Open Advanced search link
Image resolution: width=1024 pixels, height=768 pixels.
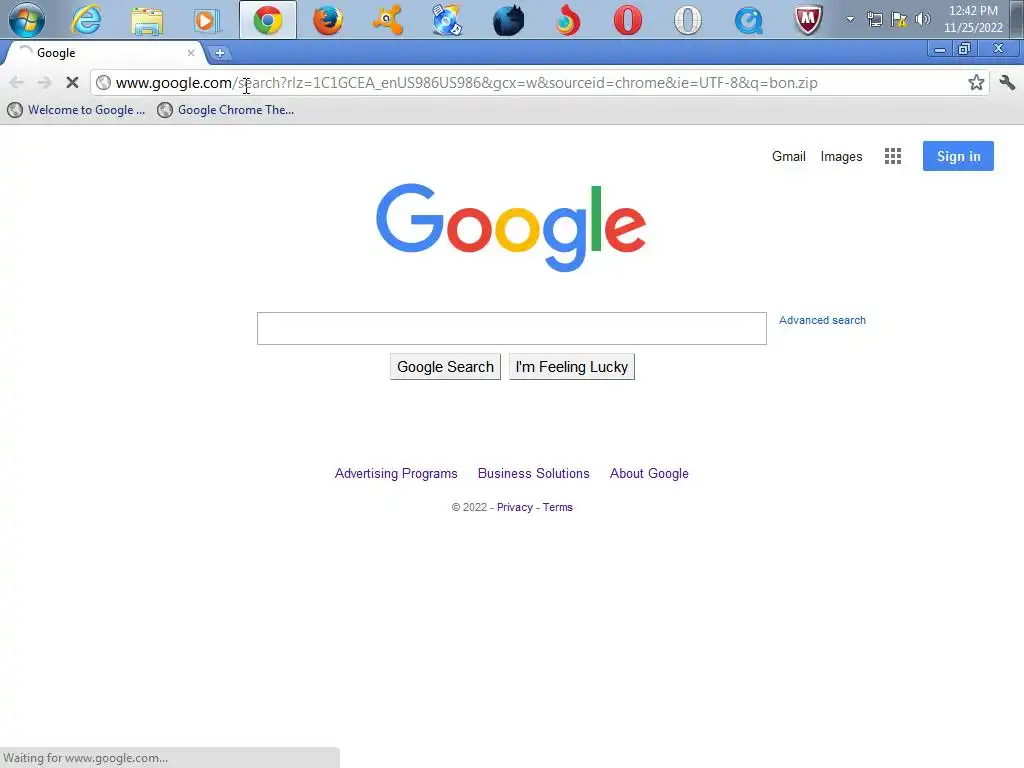pyautogui.click(x=822, y=320)
